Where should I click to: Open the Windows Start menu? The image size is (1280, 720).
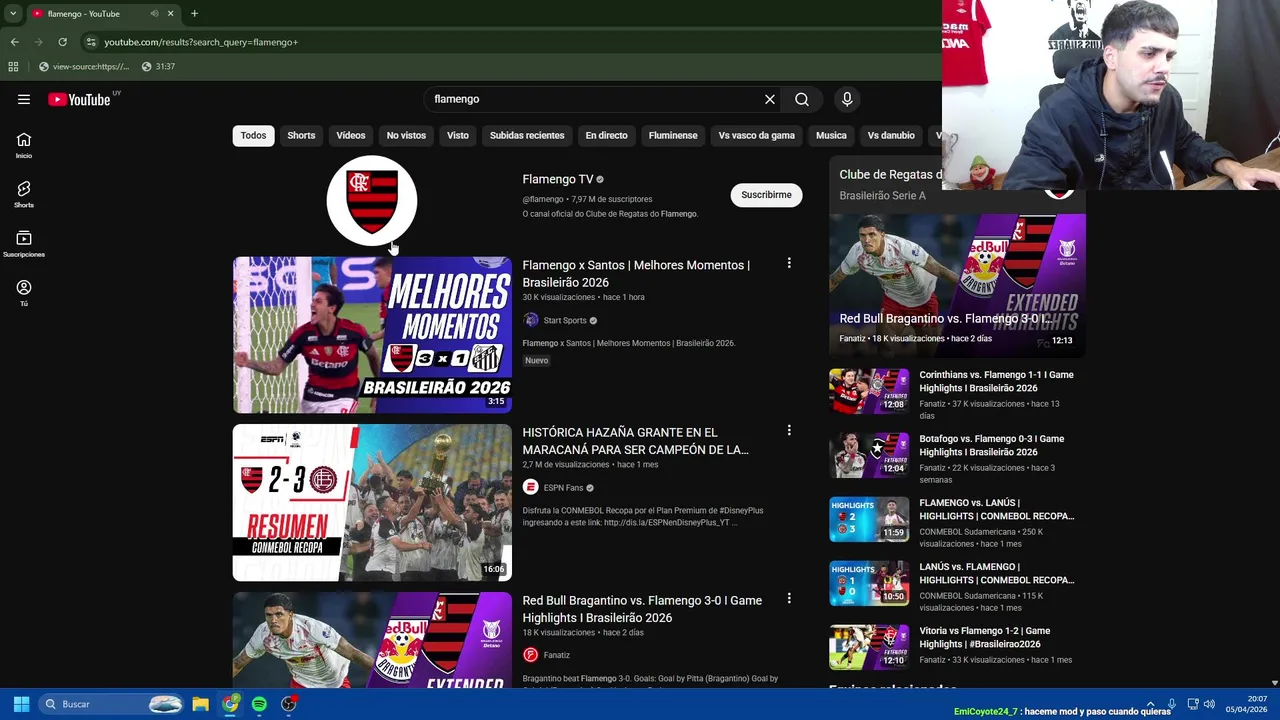point(21,704)
